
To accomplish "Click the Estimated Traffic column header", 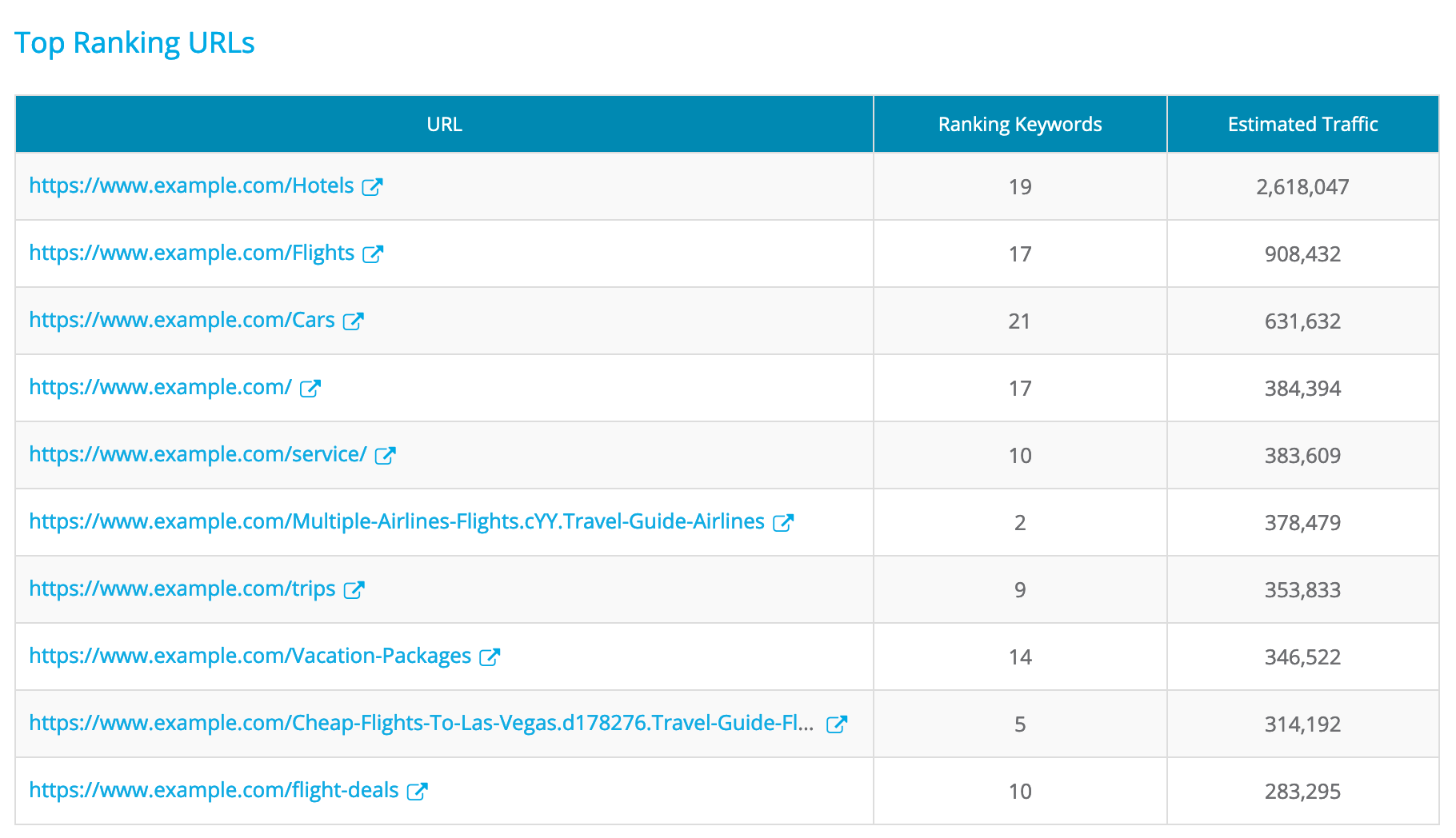I will click(1302, 124).
